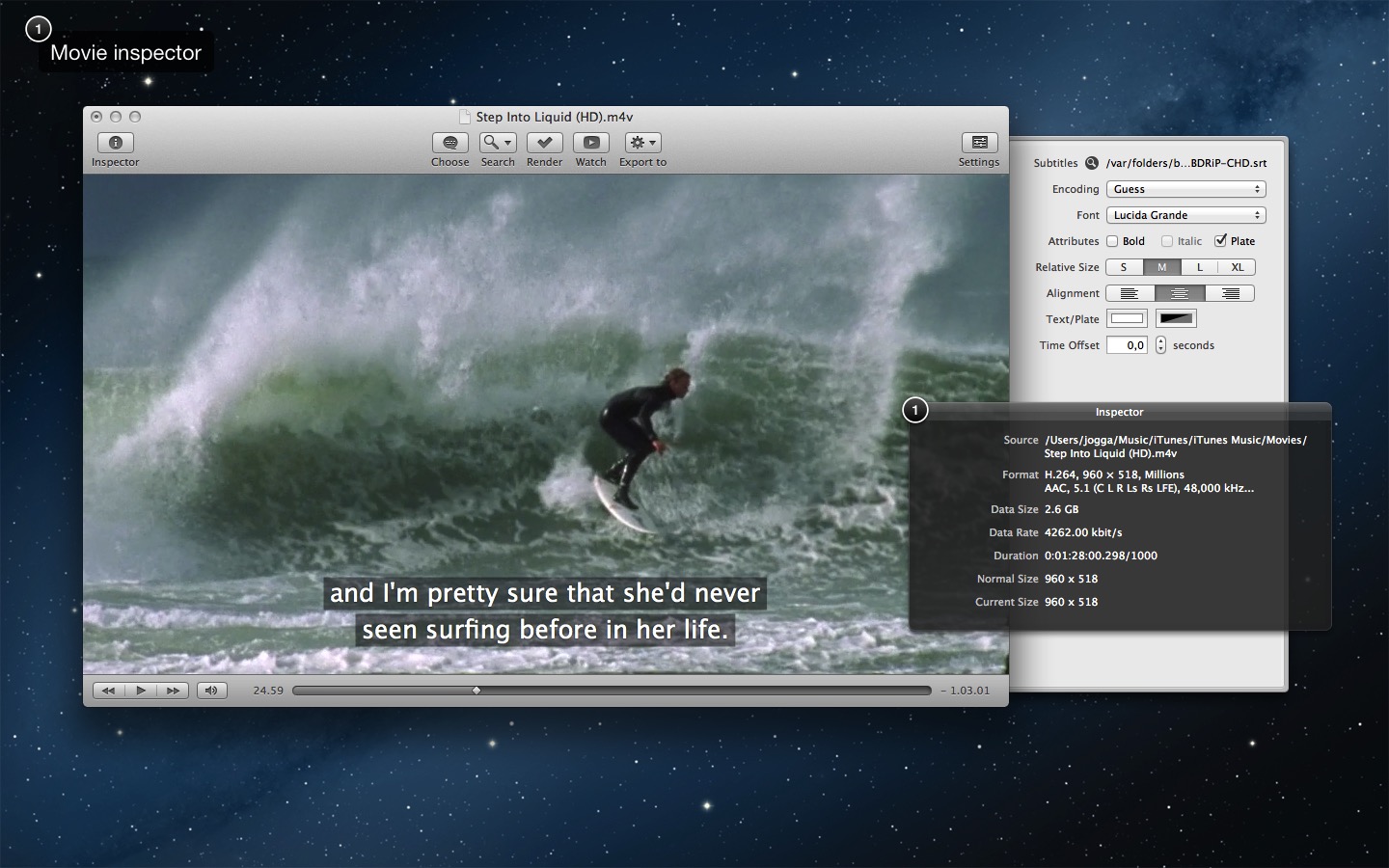Screen dimensions: 1389x868
Task: Enable the Bold attribute checkbox
Action: (x=1112, y=241)
